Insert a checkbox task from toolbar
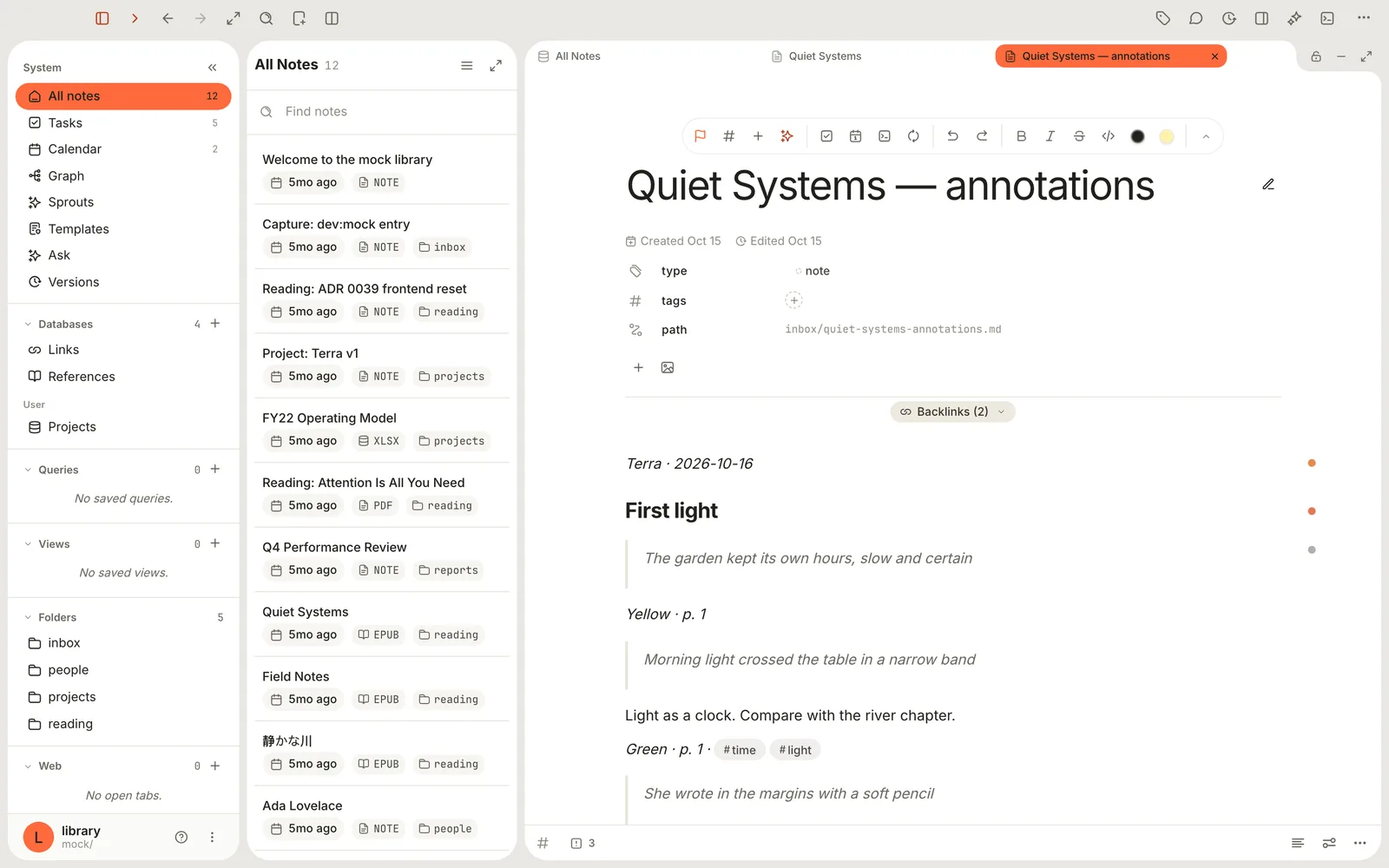Image resolution: width=1389 pixels, height=868 pixels. coord(826,136)
